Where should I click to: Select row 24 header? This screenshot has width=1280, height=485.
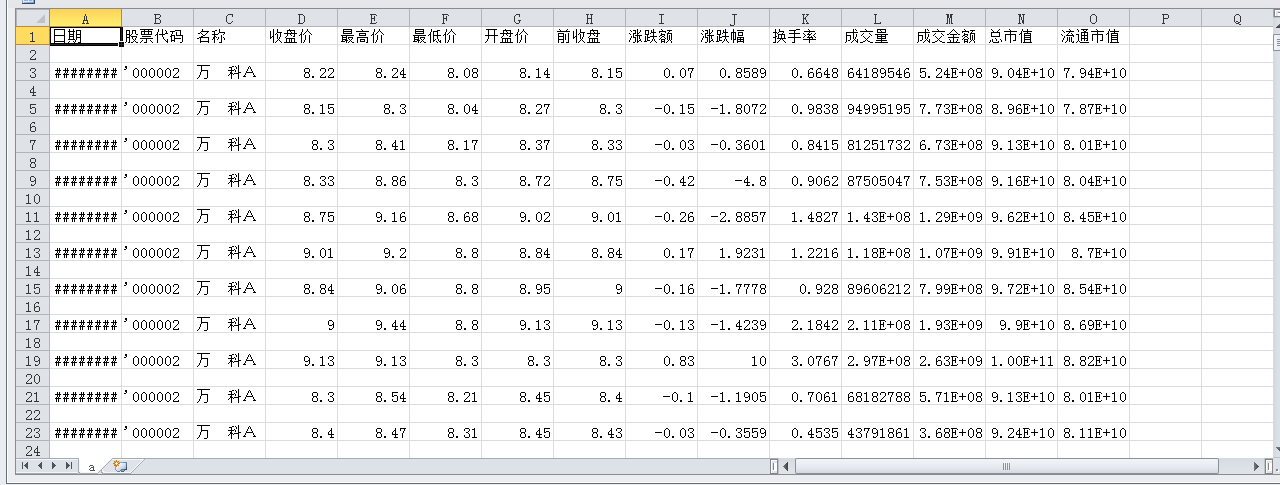point(34,451)
